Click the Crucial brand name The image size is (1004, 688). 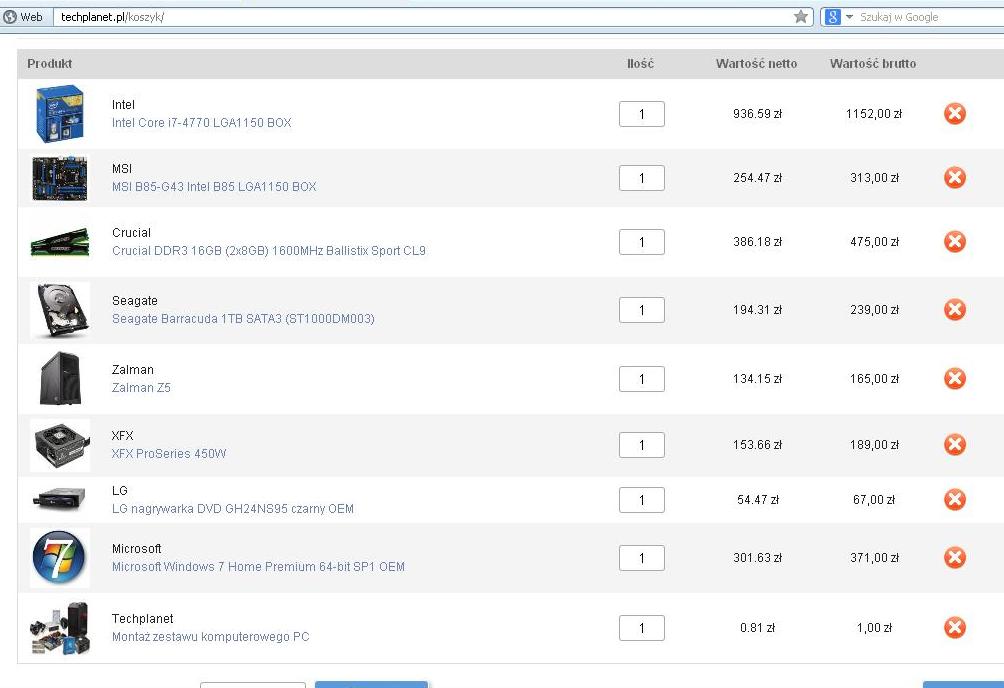tap(131, 233)
